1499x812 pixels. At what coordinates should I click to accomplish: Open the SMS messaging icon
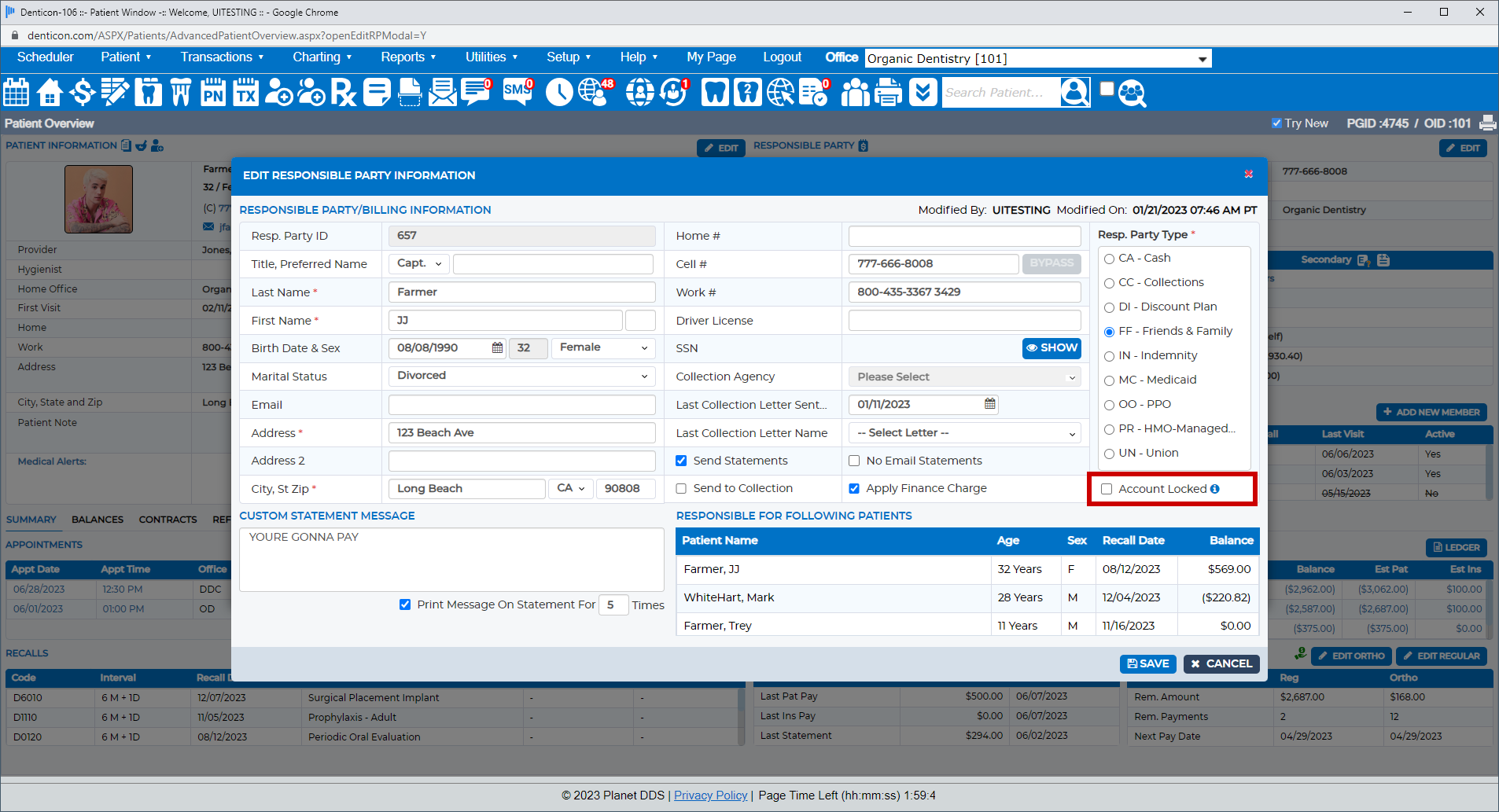pos(516,92)
